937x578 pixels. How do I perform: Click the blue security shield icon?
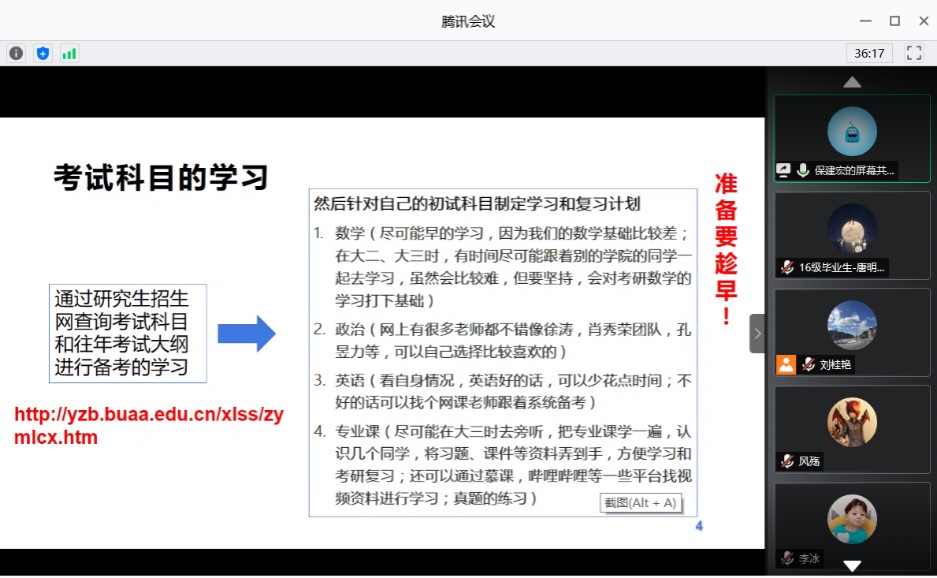point(42,53)
